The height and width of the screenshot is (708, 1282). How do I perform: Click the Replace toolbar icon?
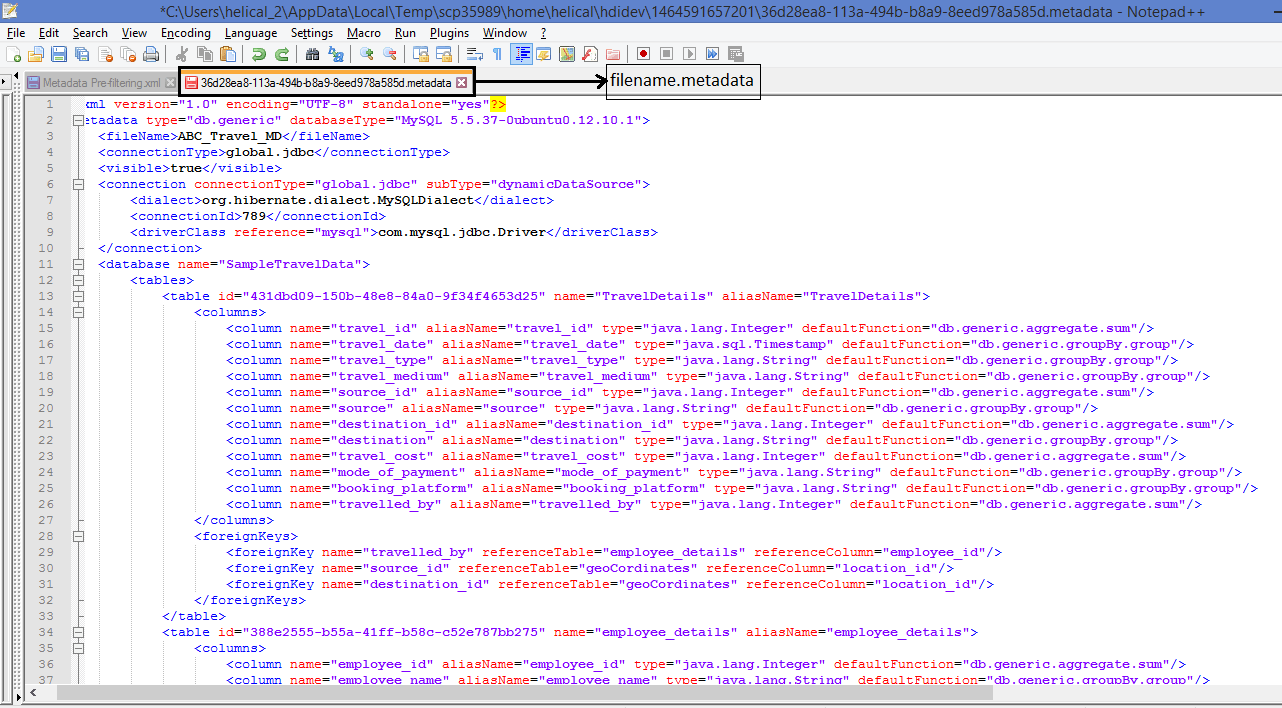pos(336,53)
